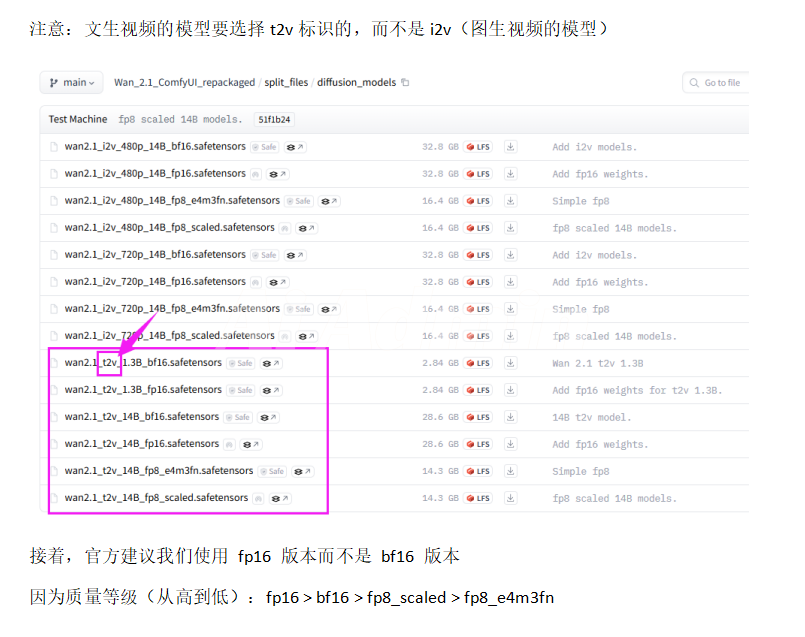
Task: Download the wan2.1_t2v_1.3B_fp16.safetensors file
Action: click(x=510, y=390)
